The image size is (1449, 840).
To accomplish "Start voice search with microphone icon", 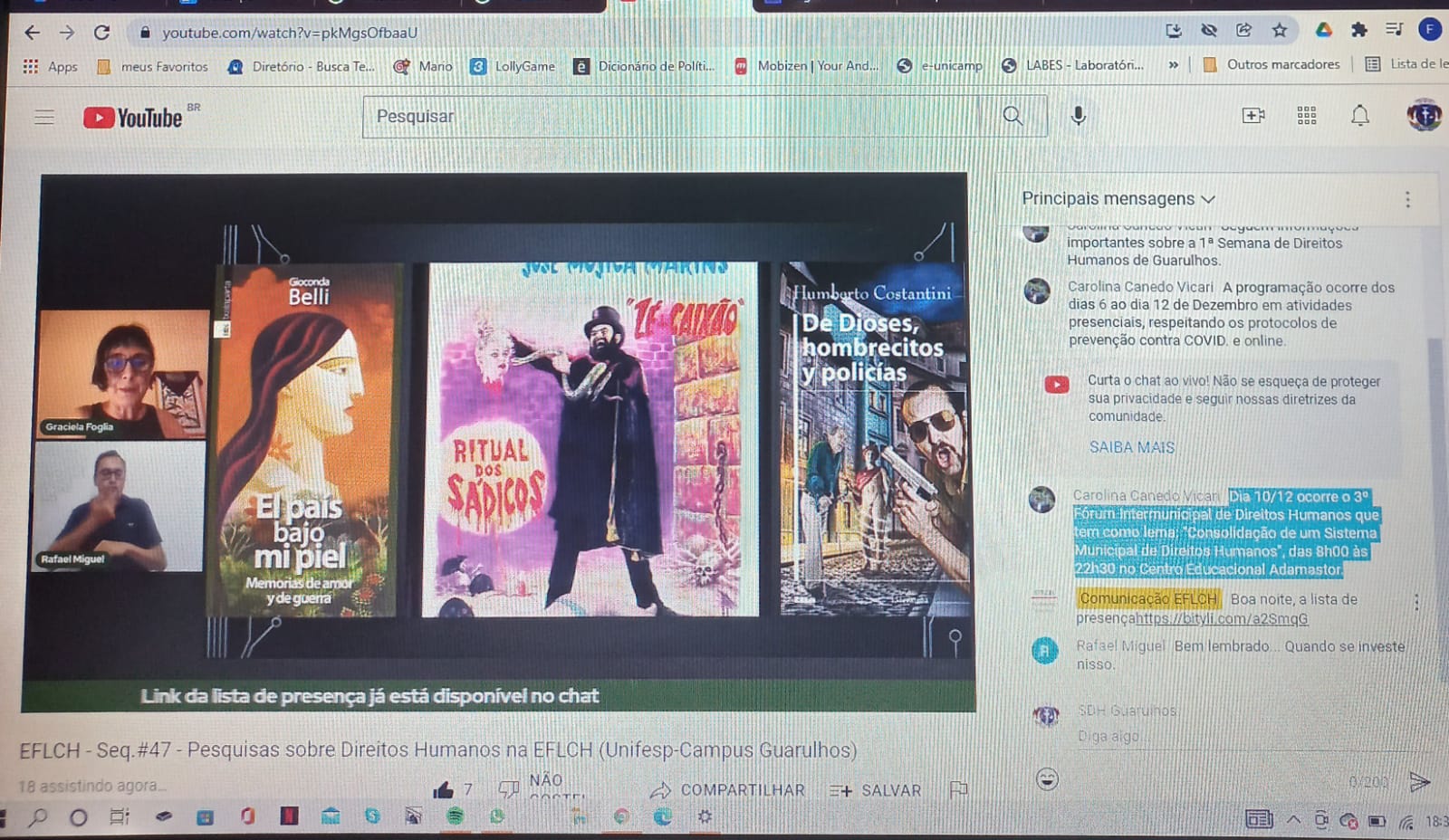I will pyautogui.click(x=1078, y=116).
